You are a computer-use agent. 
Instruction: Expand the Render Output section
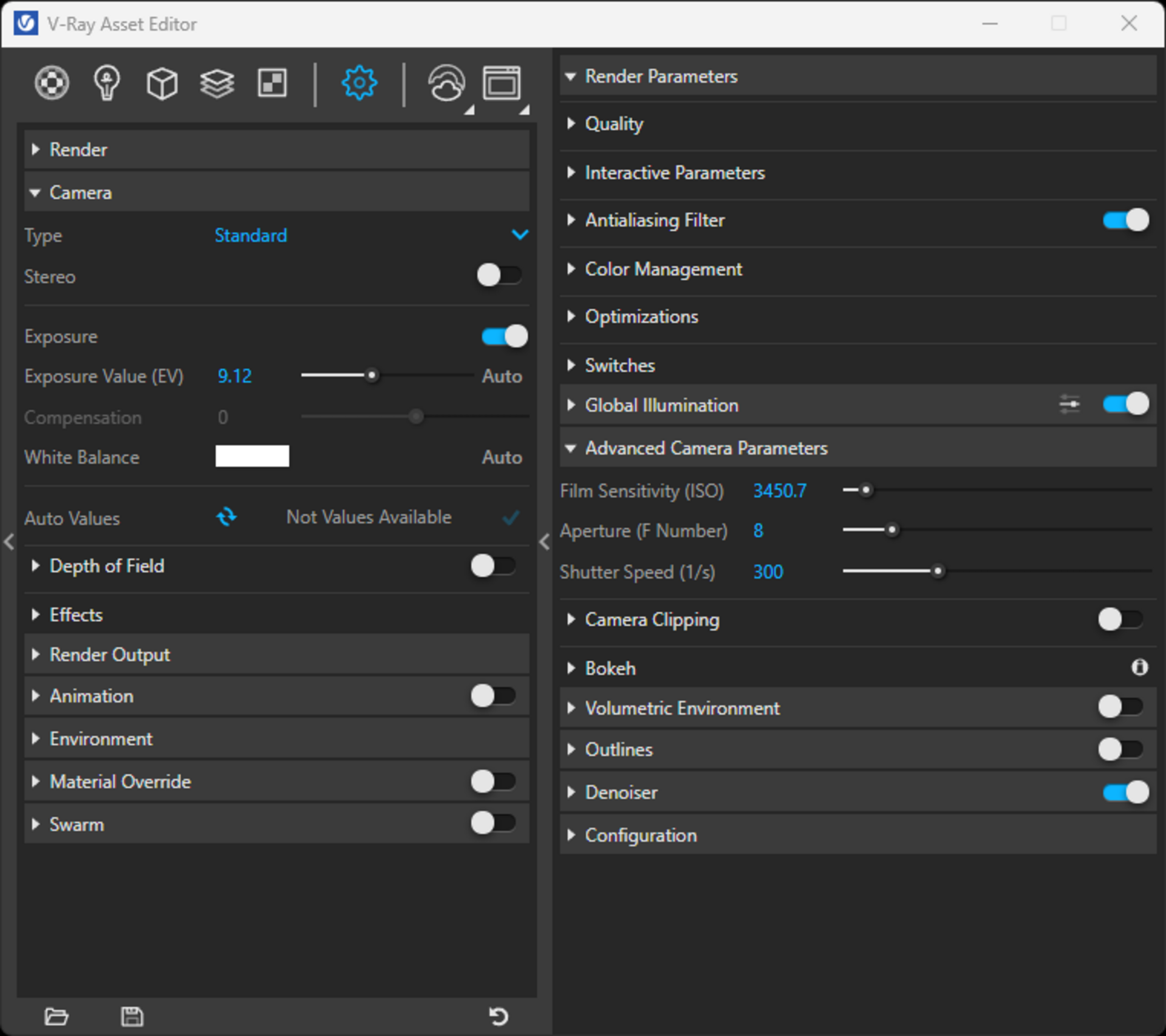276,655
